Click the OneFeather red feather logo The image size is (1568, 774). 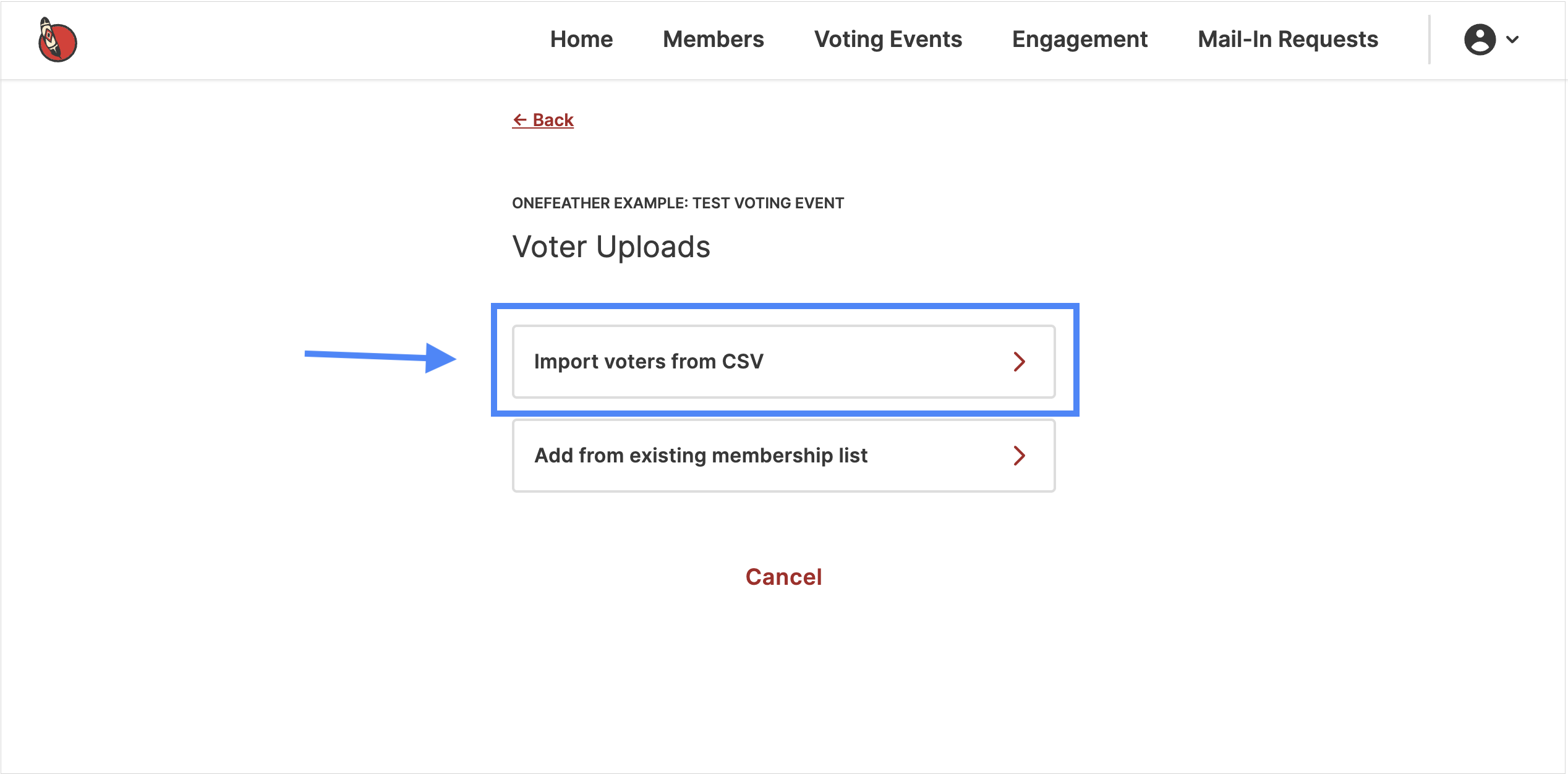click(58, 40)
